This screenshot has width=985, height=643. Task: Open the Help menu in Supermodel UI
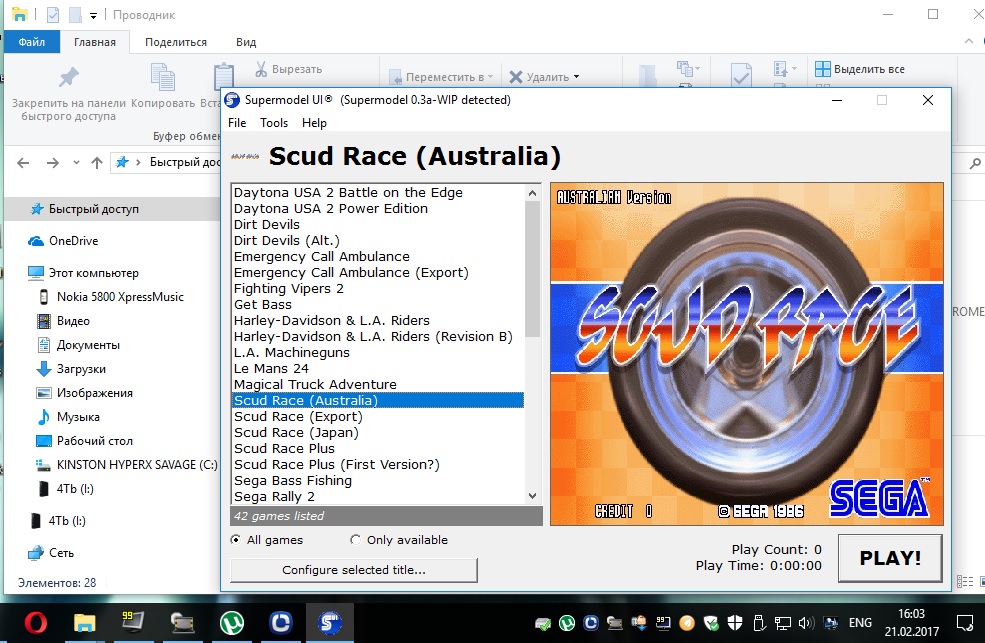[x=314, y=122]
